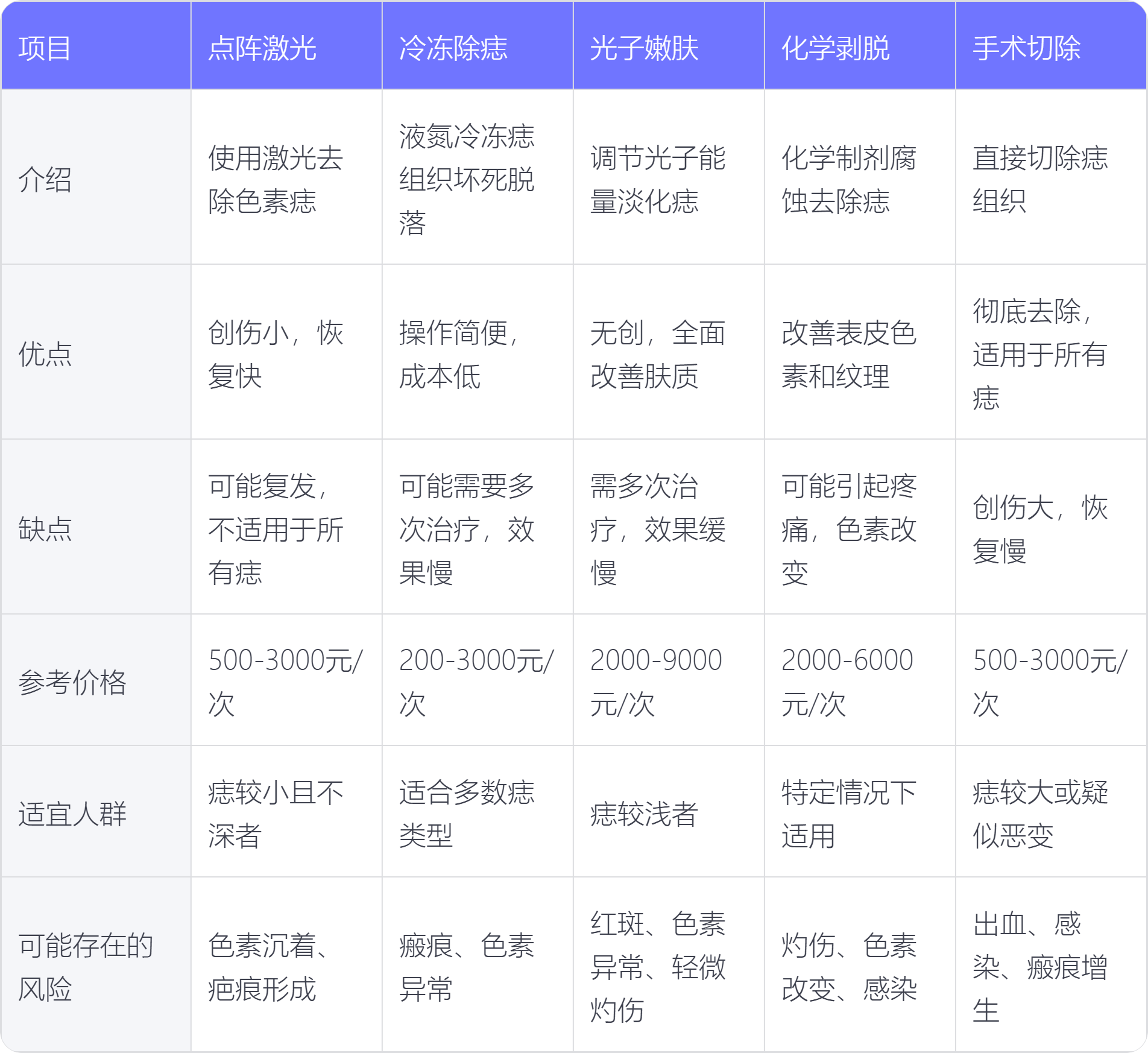Select the 点阵激光 column header
This screenshot has width=1148, height=1053.
(x=262, y=48)
